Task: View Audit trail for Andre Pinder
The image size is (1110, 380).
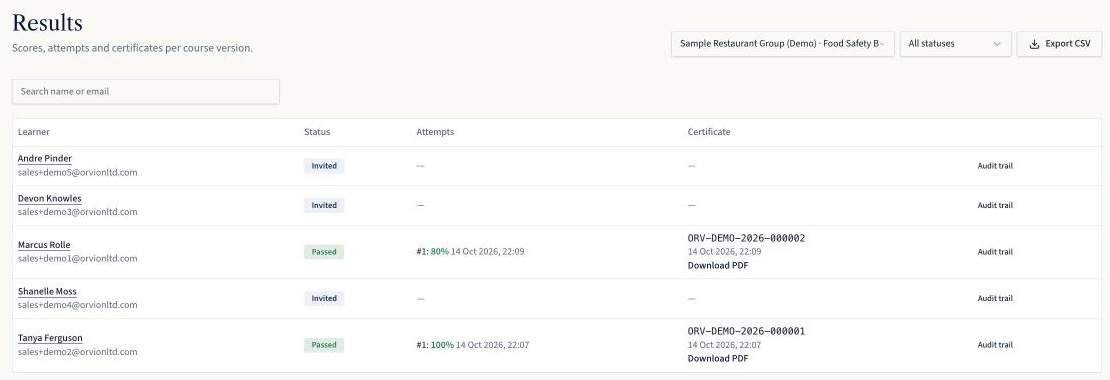Action: coord(995,166)
